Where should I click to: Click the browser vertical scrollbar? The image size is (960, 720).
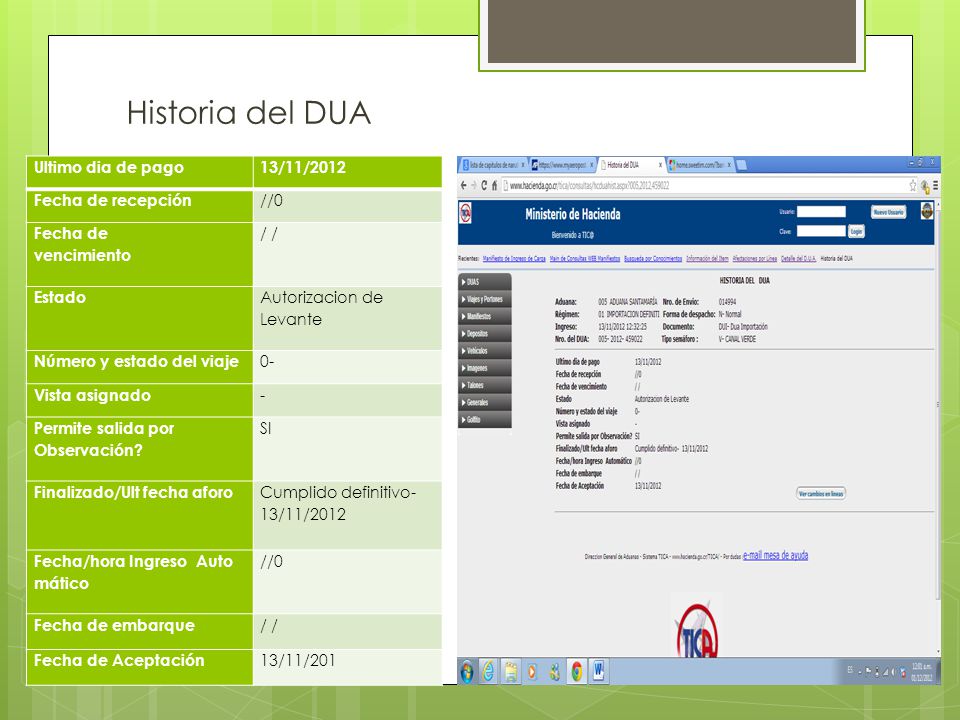pyautogui.click(x=938, y=404)
